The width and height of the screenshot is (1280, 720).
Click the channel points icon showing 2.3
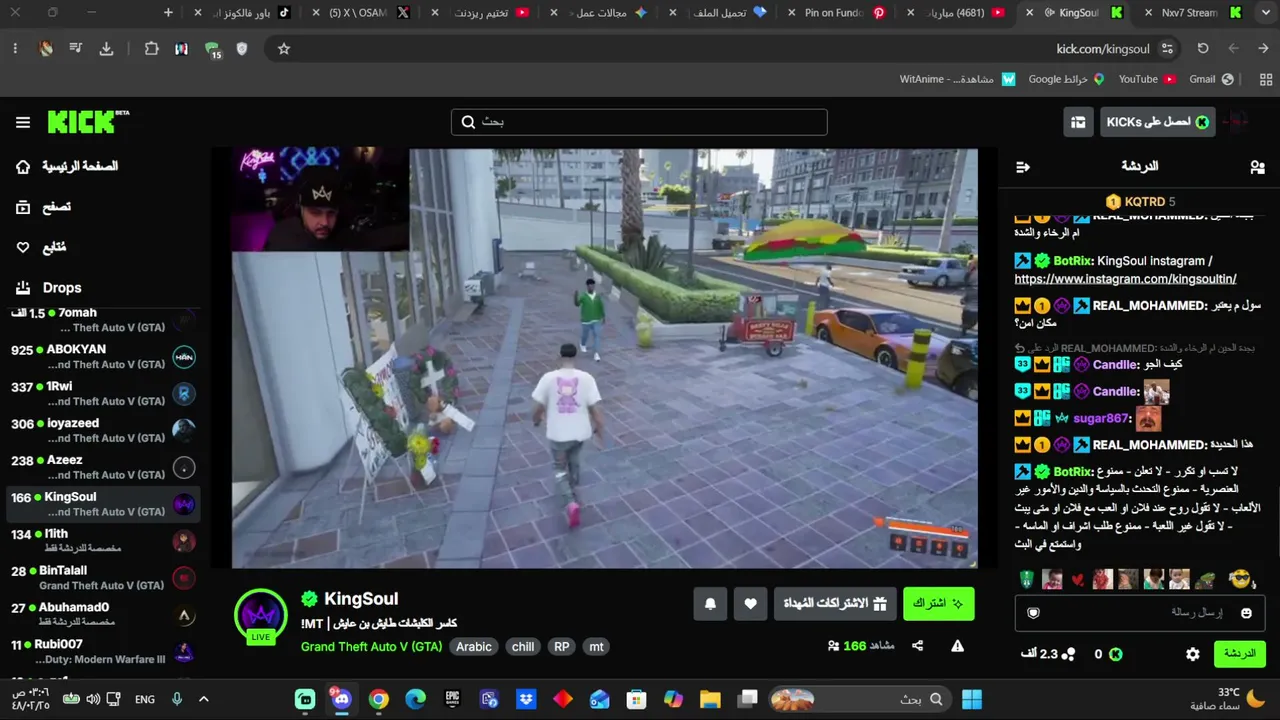1068,654
